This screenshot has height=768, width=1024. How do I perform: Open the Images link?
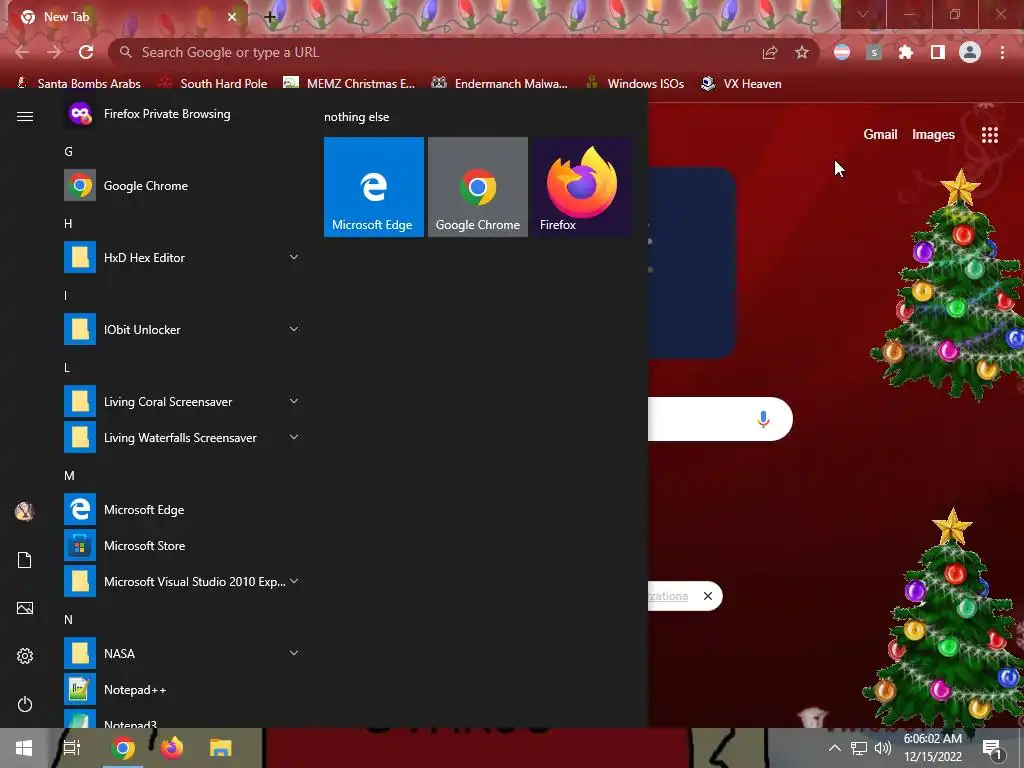tap(933, 135)
